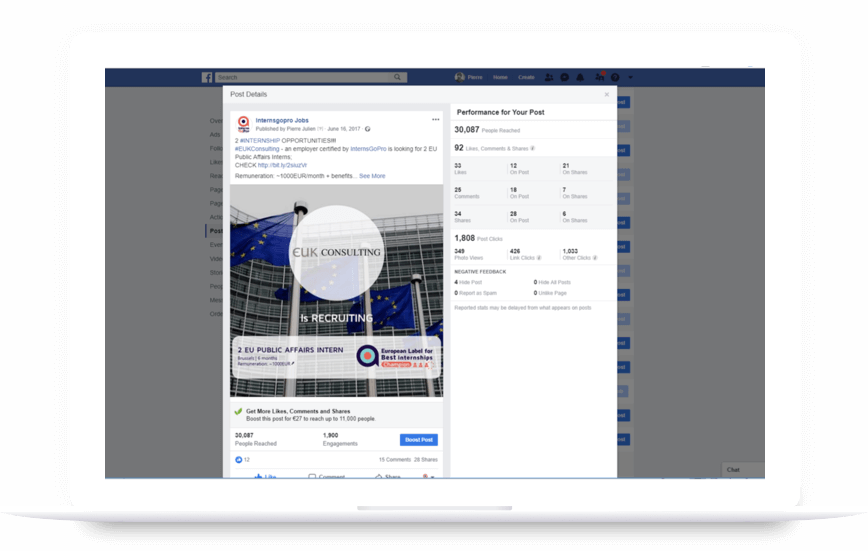Click the 30,087 People Reached stat
The width and height of the screenshot is (868, 551).
487,130
